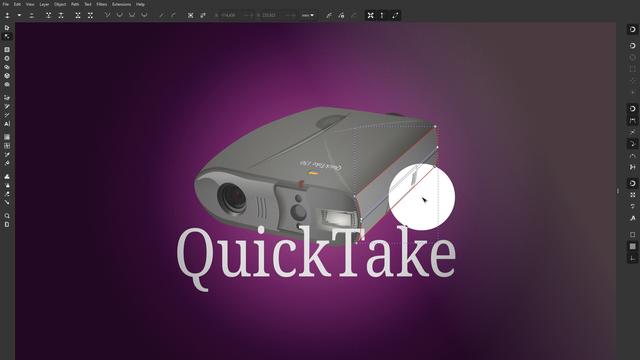Select the Dropper color picker tool

click(x=7, y=155)
